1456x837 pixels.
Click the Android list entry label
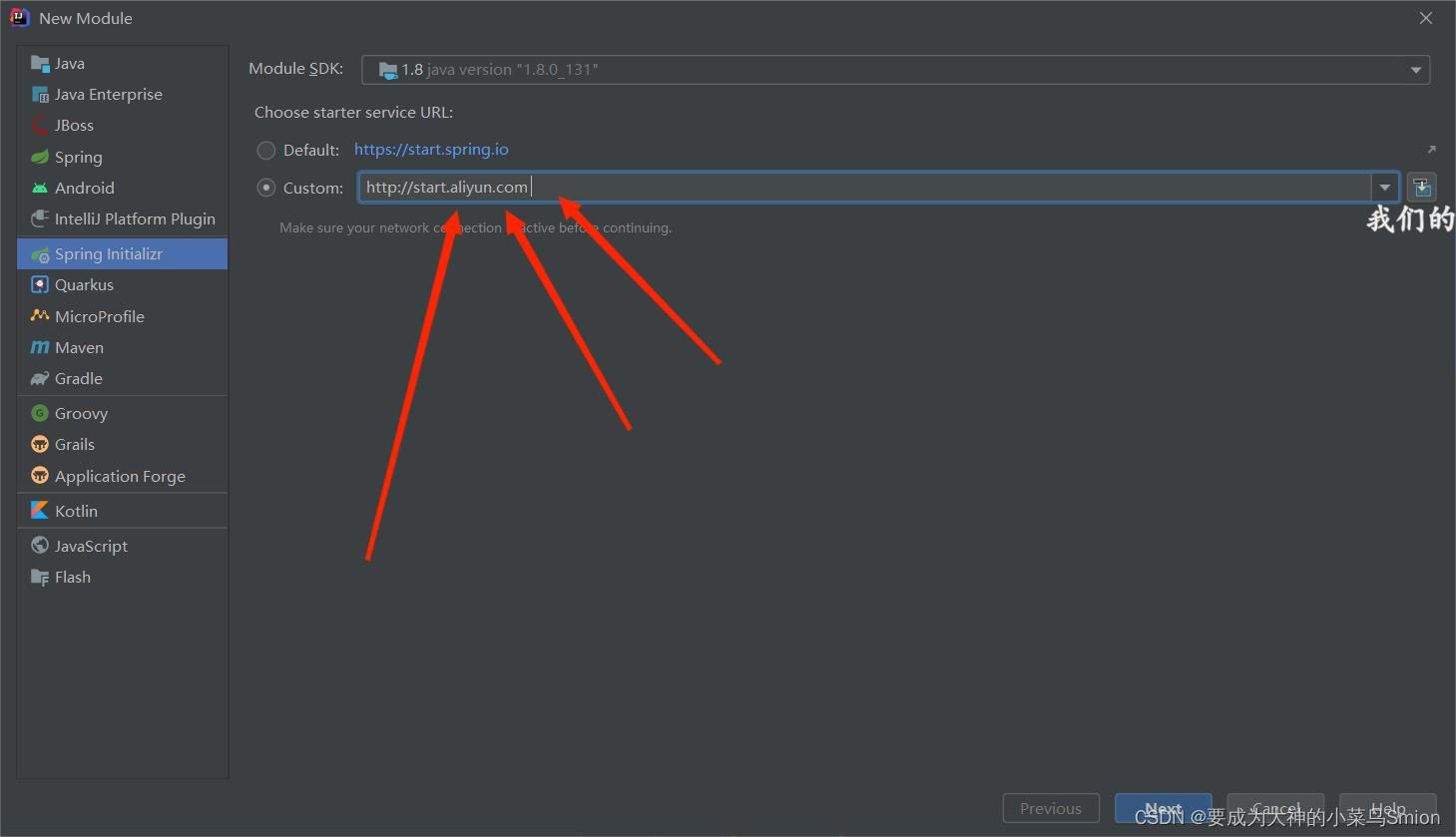(85, 188)
